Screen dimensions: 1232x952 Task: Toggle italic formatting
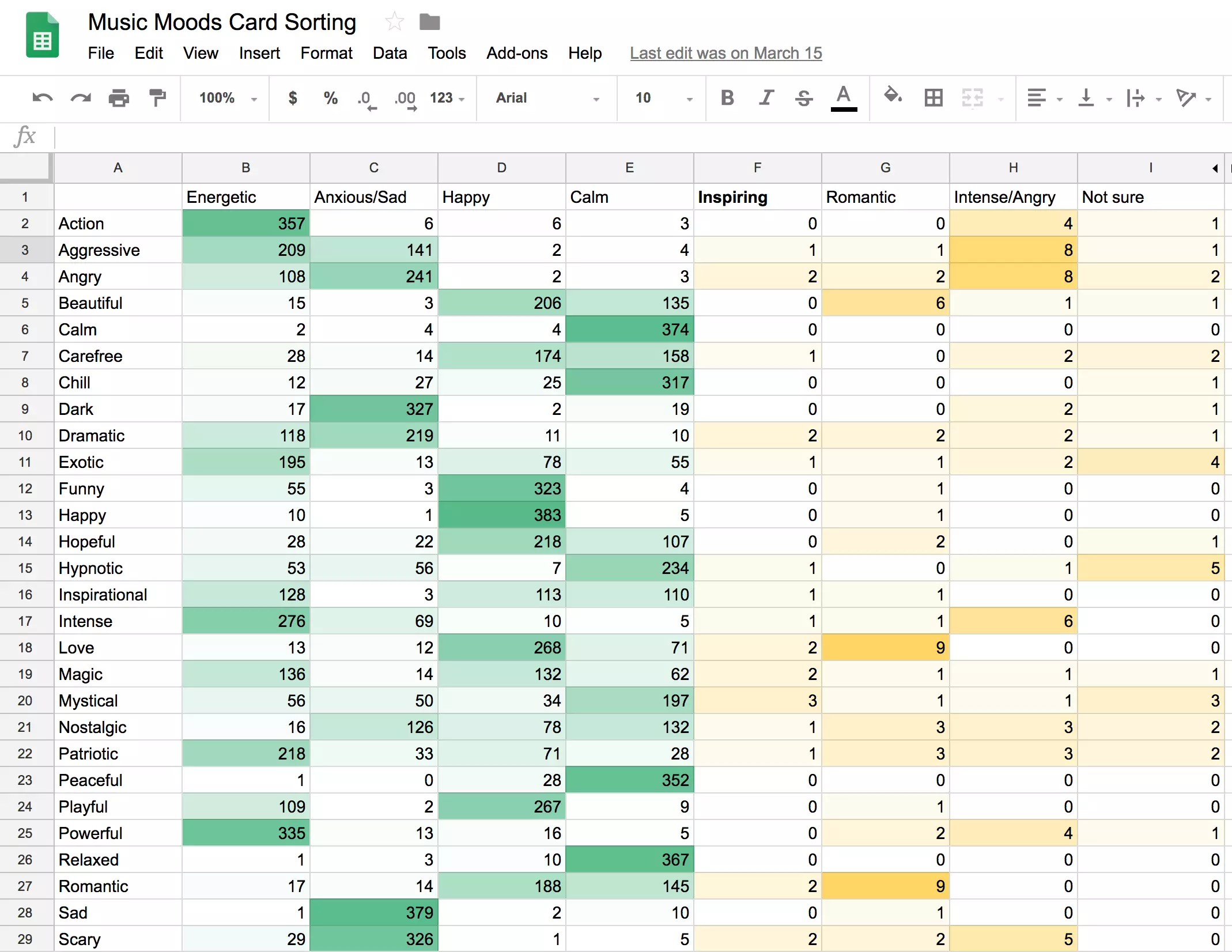tap(766, 98)
